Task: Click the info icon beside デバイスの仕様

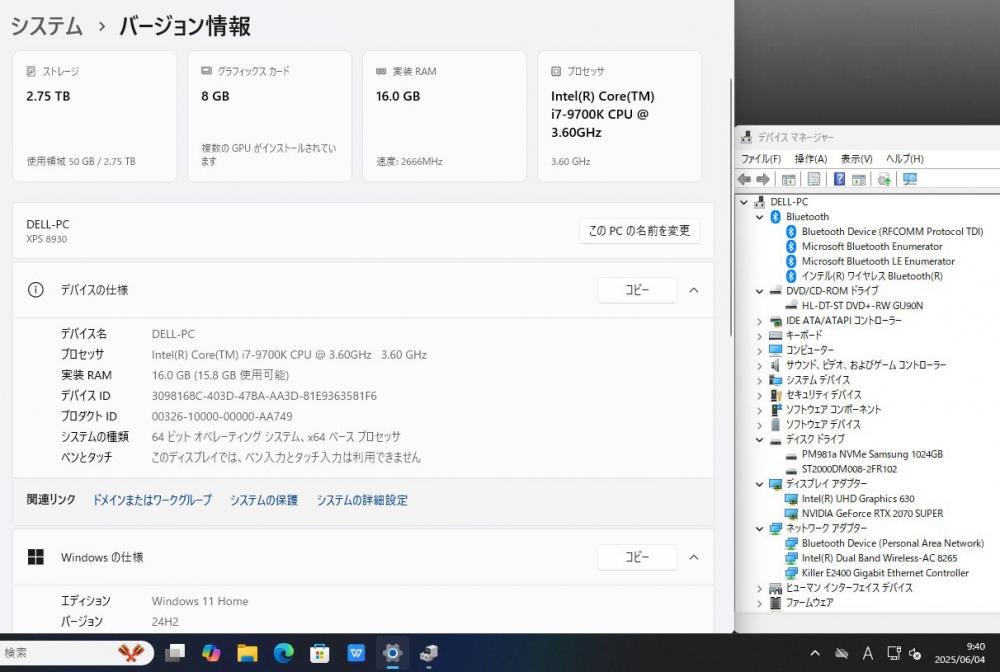Action: point(36,290)
